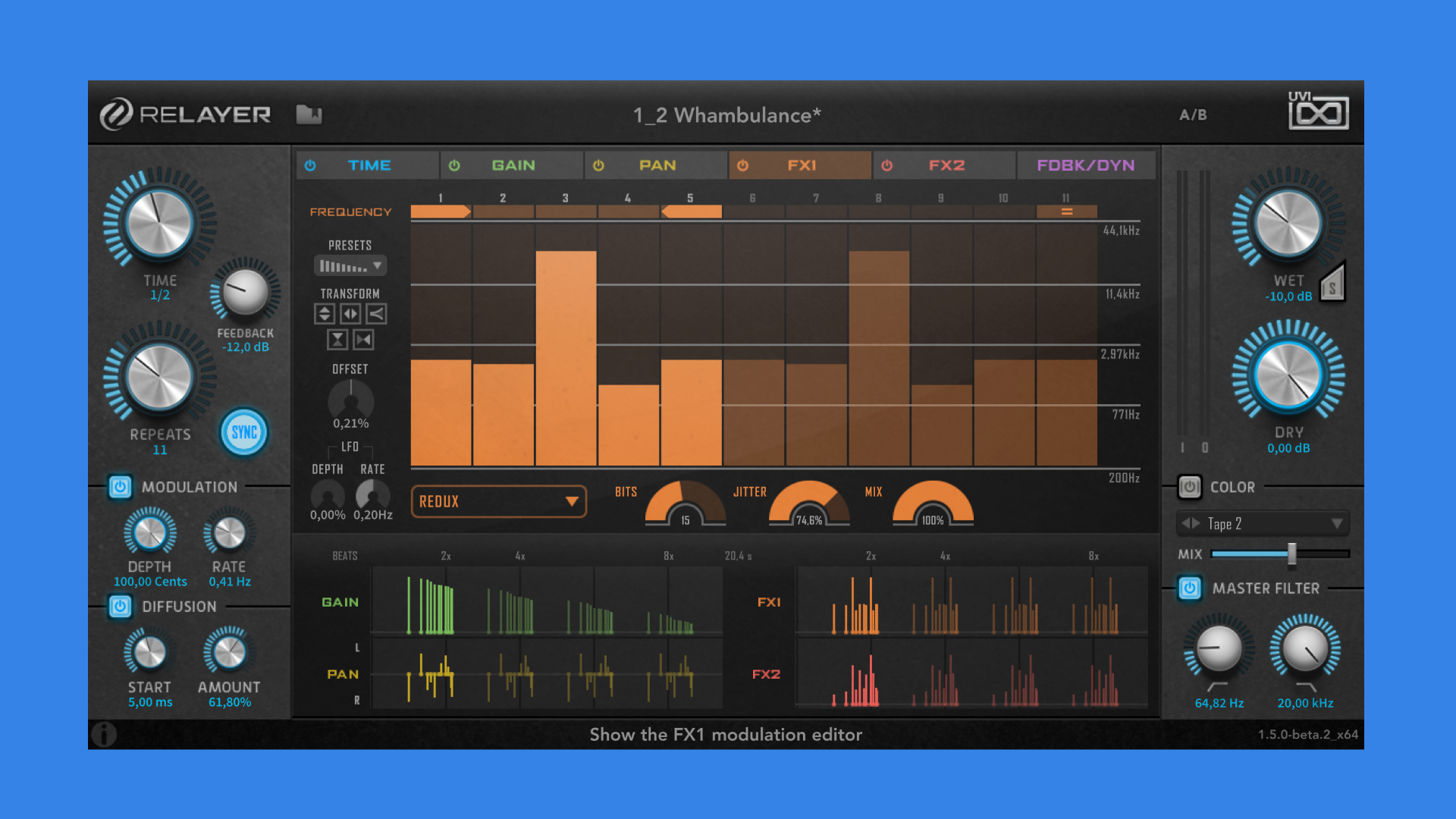Enable the COLOR section power switch

click(1189, 487)
